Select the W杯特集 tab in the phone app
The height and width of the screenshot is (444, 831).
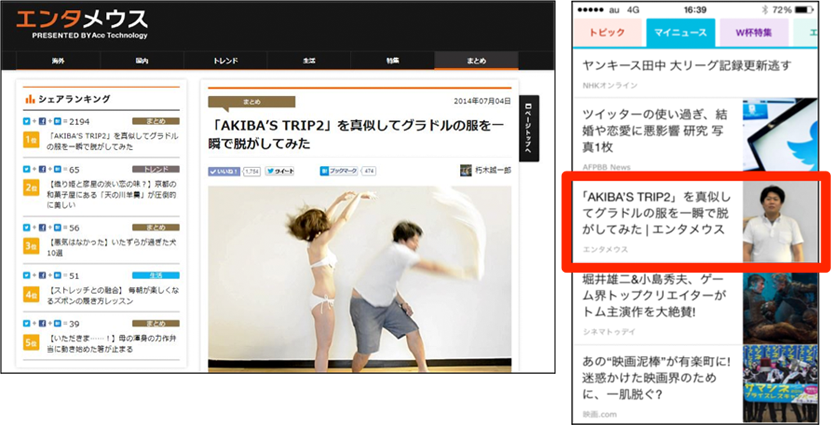[754, 33]
